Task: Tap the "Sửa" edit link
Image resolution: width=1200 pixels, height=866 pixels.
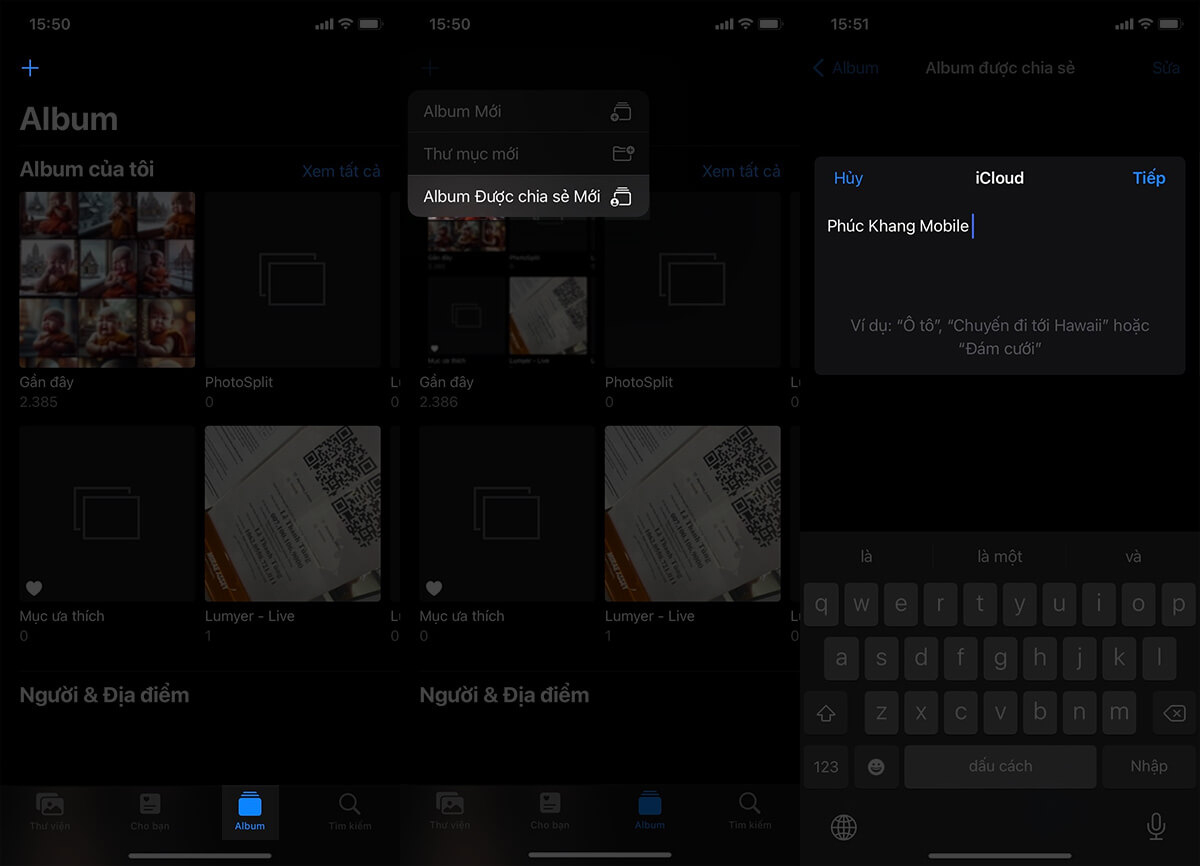Action: 1165,68
